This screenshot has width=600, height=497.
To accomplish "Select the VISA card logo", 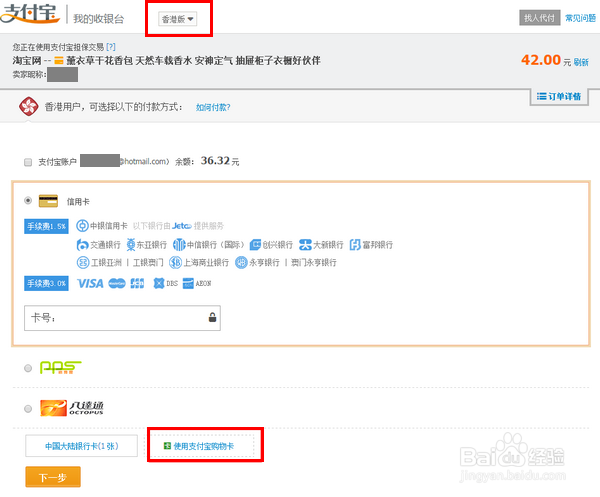I will (x=90, y=284).
